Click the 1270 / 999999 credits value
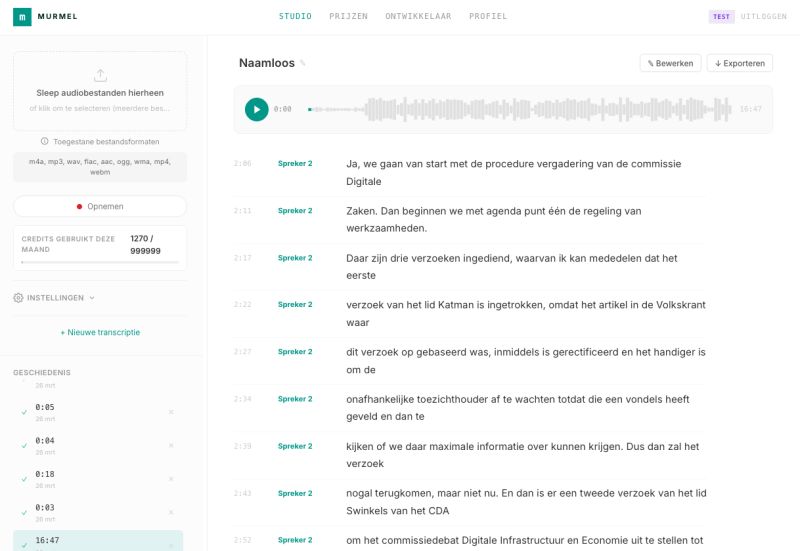Image resolution: width=800 pixels, height=551 pixels. (145, 245)
